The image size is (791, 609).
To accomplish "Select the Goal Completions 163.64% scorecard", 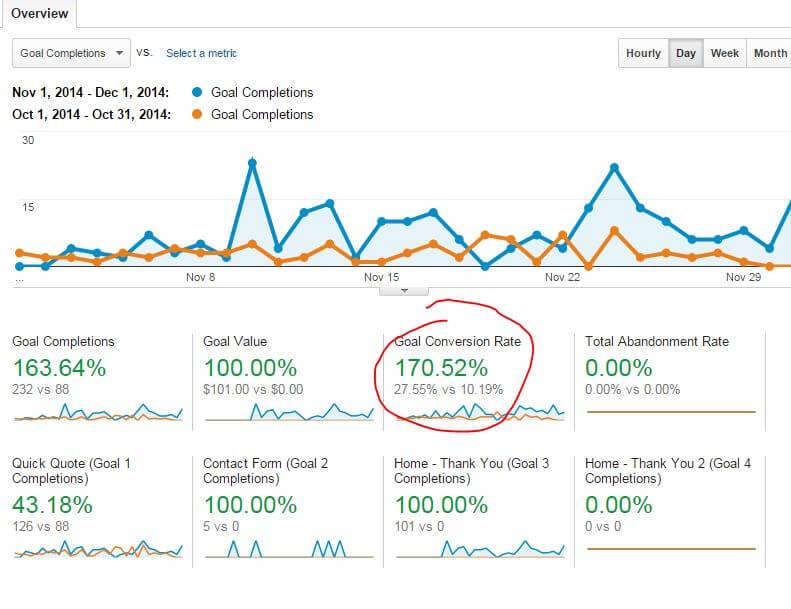I will click(x=59, y=368).
